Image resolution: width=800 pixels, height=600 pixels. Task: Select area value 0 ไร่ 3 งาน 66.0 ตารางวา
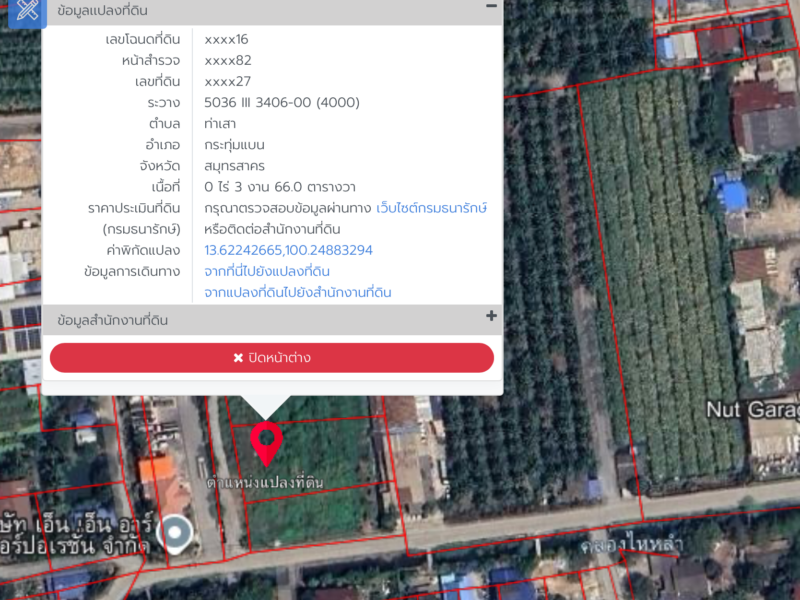(x=280, y=187)
